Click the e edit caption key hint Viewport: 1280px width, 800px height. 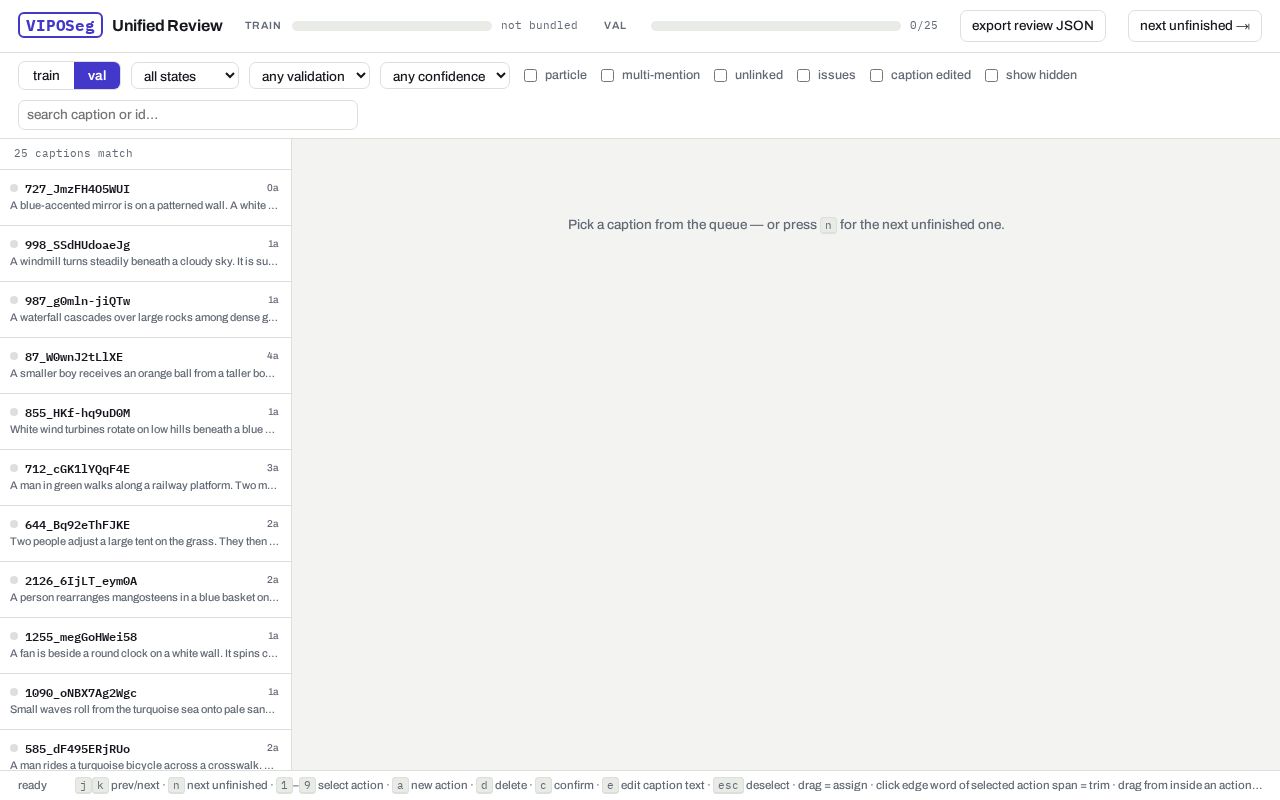610,786
